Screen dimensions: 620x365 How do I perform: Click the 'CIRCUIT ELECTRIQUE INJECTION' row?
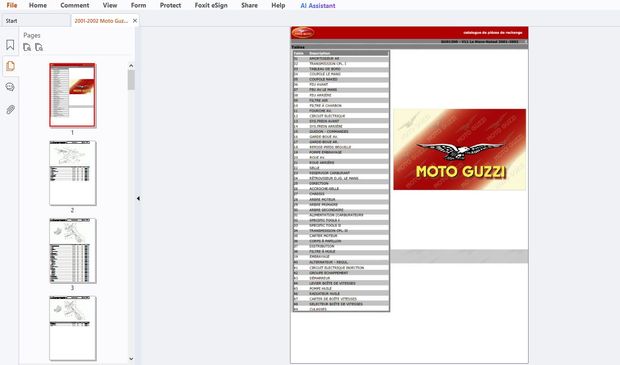pos(341,268)
